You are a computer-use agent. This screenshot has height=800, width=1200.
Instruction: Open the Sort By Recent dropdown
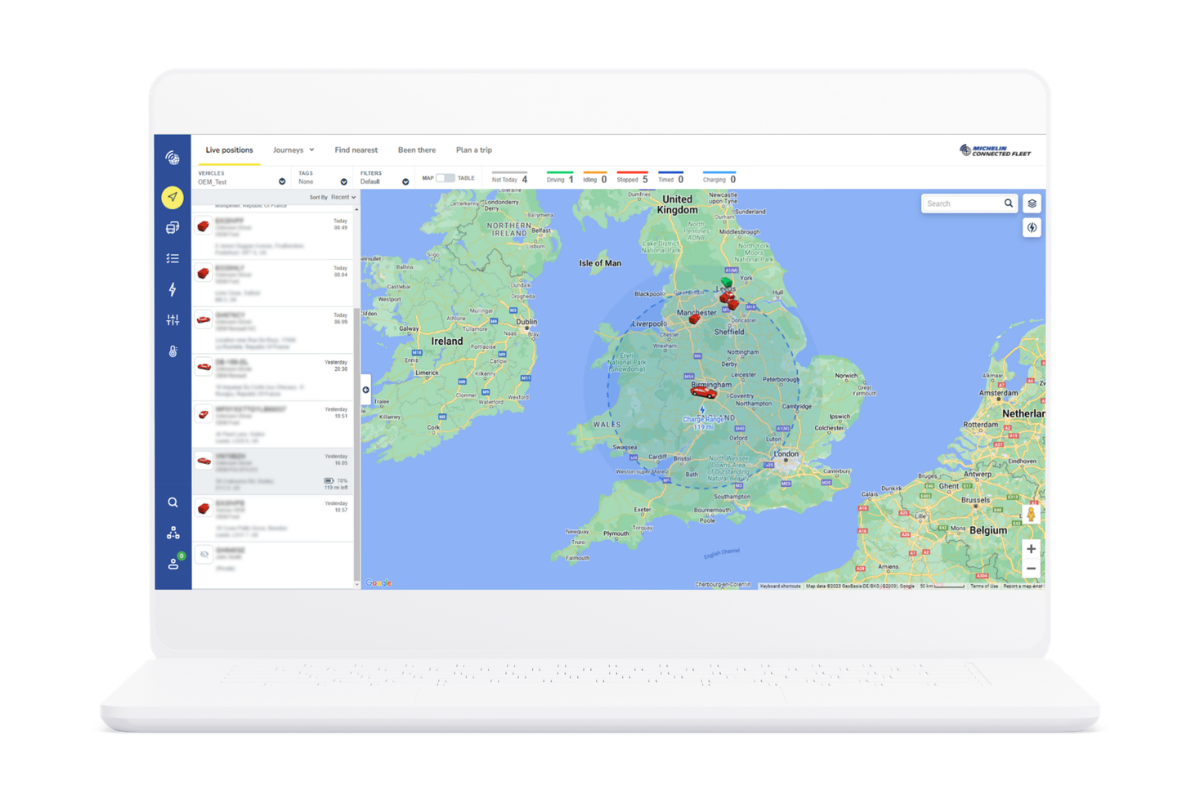pyautogui.click(x=343, y=197)
